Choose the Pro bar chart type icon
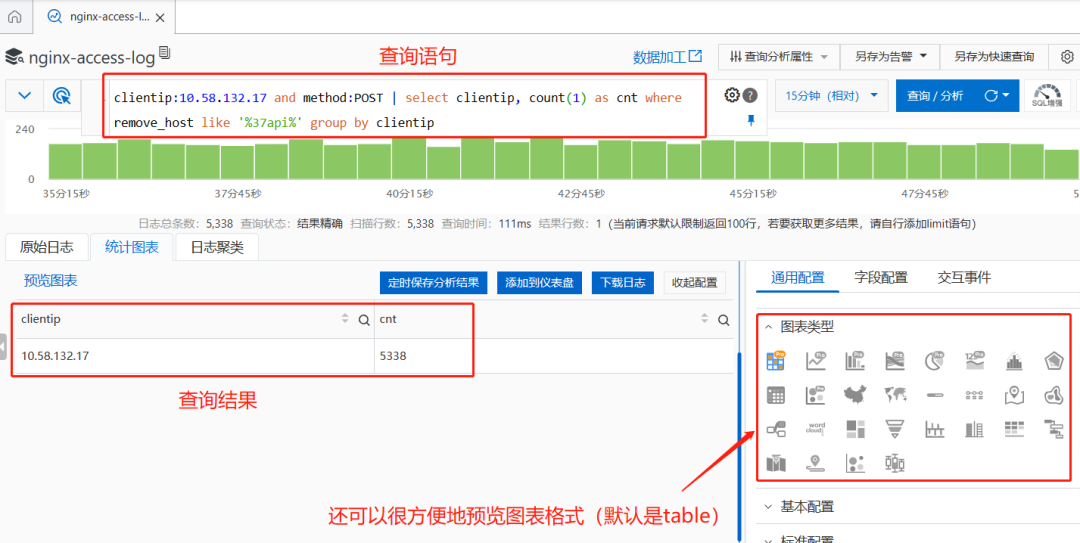The height and width of the screenshot is (543, 1080). [855, 359]
